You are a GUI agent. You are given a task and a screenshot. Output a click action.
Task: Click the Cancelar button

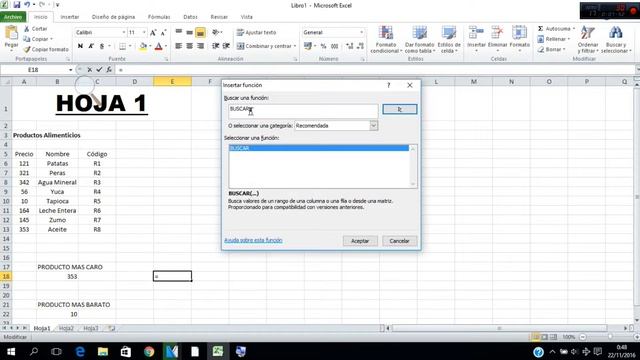399,241
